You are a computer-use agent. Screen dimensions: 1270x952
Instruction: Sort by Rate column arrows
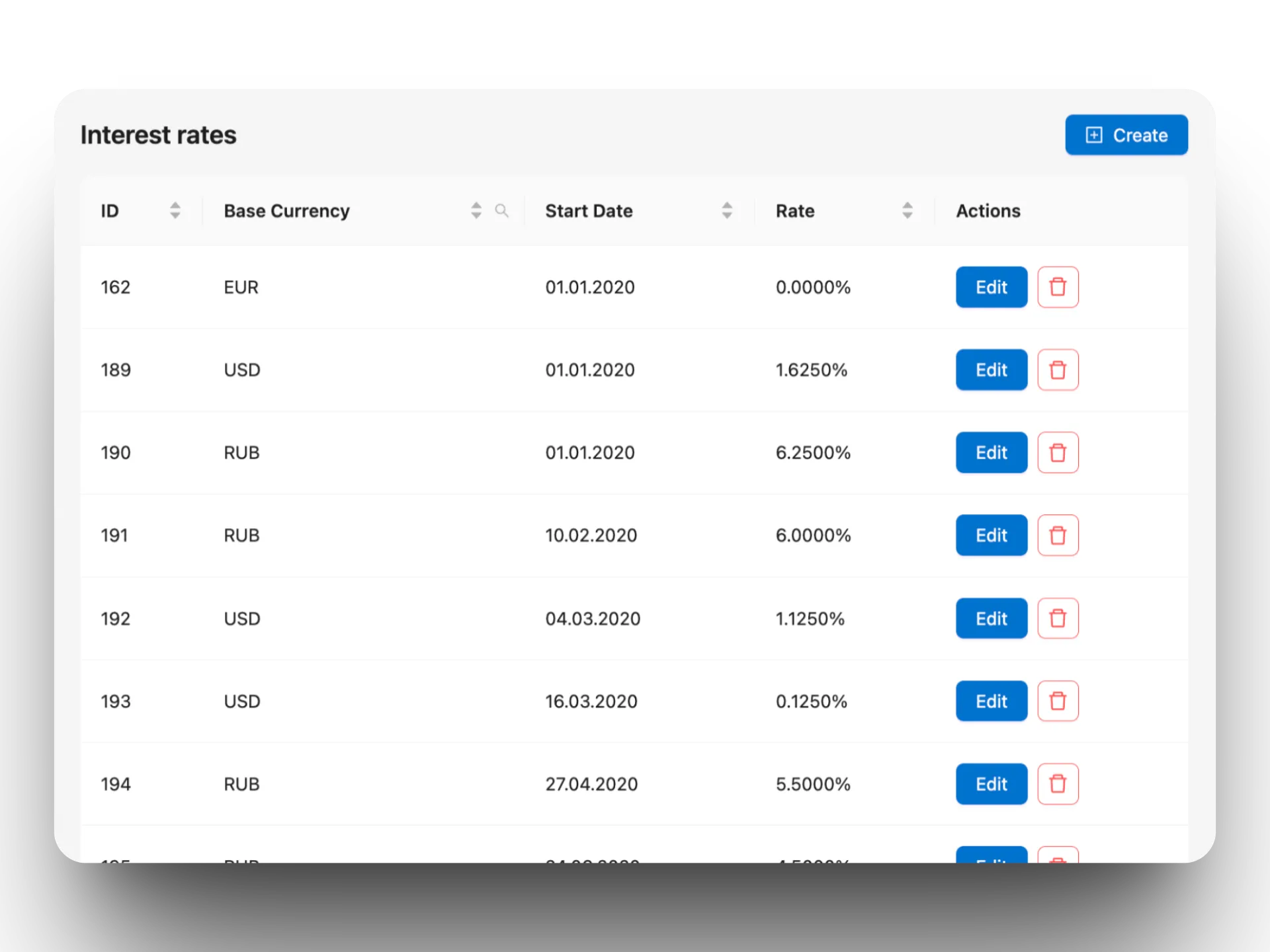pos(908,211)
